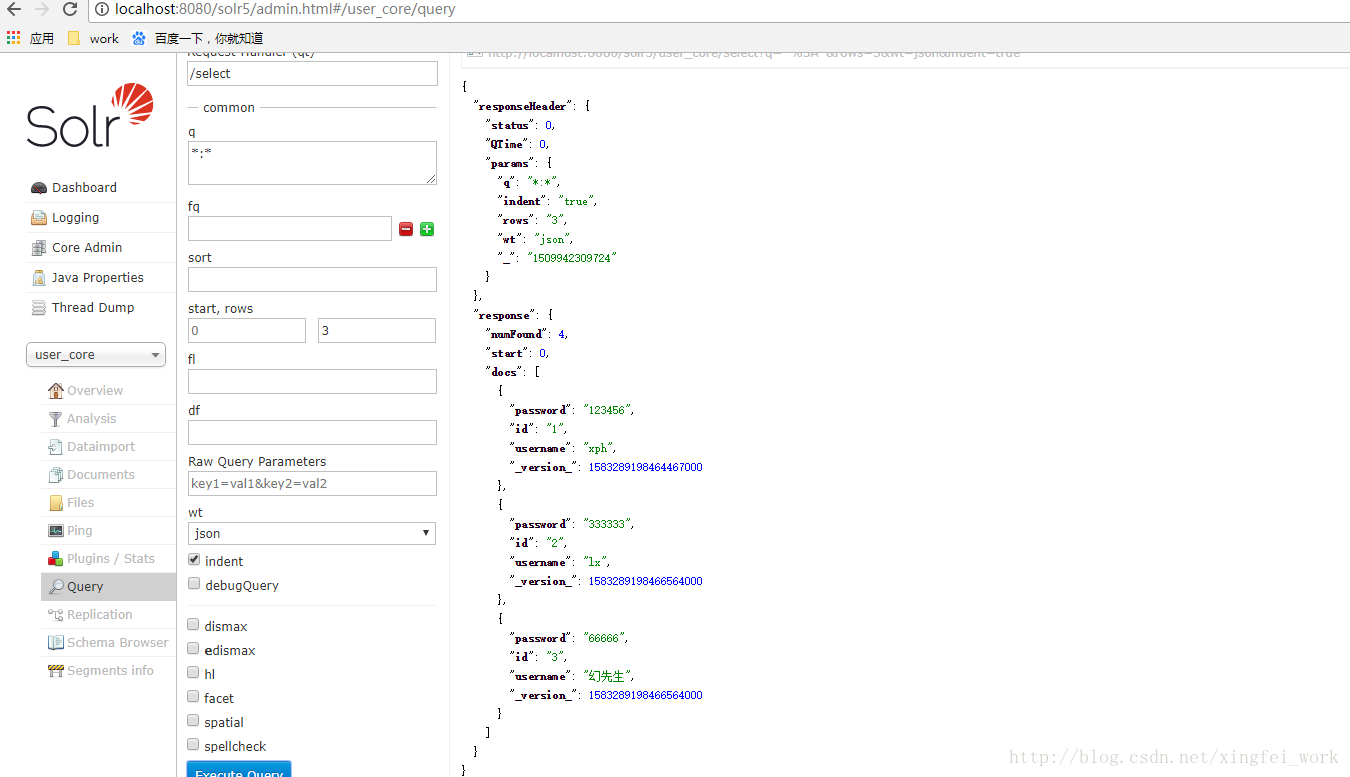Click the browser back arrow
This screenshot has height=777, width=1350.
(x=14, y=9)
